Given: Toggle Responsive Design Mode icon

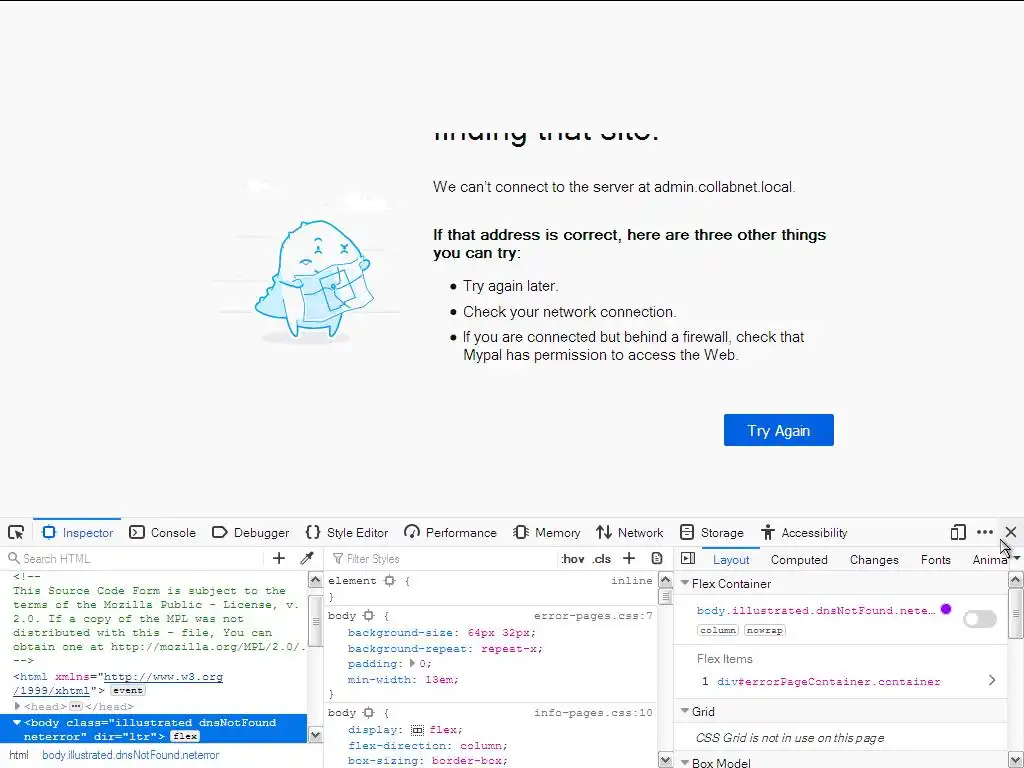Looking at the screenshot, I should pyautogui.click(x=957, y=532).
